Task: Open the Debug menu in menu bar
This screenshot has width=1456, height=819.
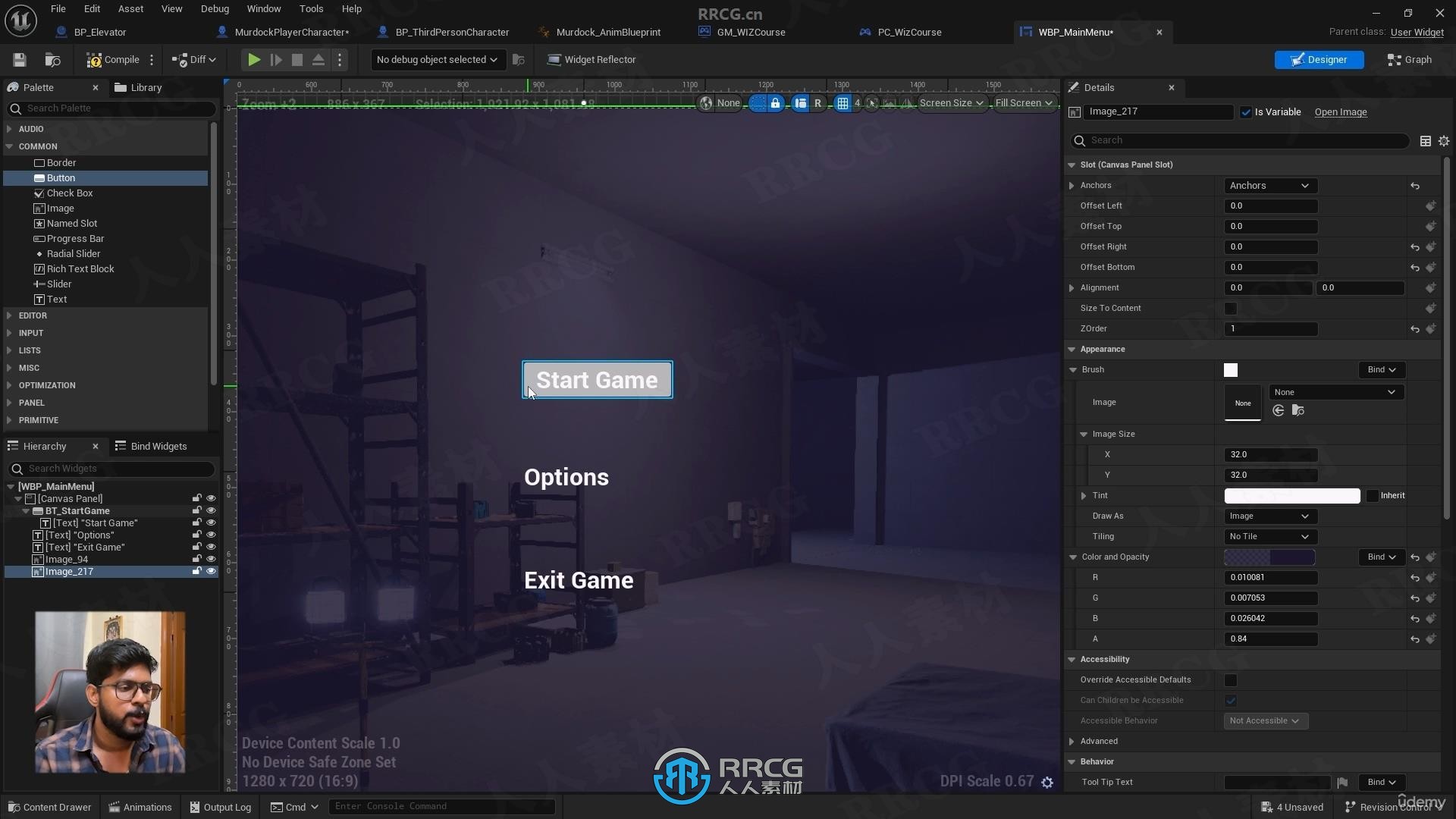Action: [x=214, y=8]
